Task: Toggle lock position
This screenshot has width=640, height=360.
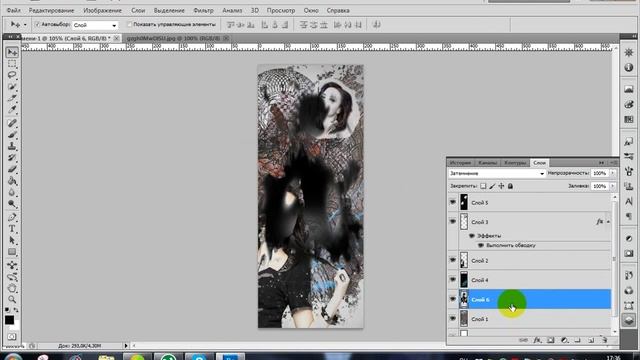Action: point(501,186)
